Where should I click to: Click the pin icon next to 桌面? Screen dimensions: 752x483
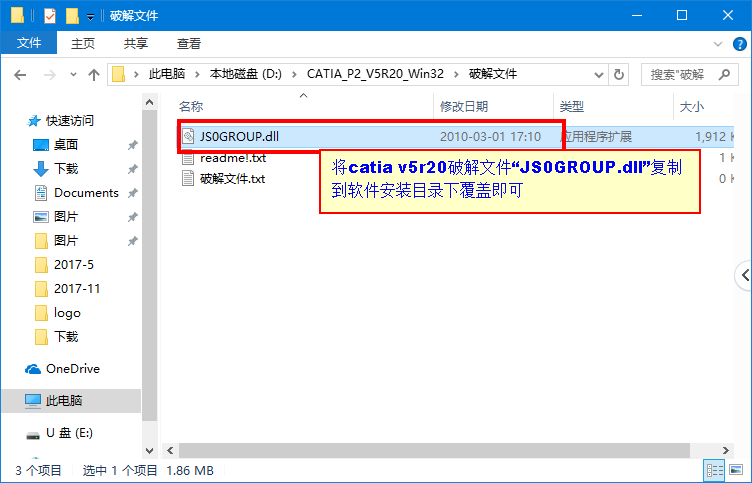coord(132,145)
